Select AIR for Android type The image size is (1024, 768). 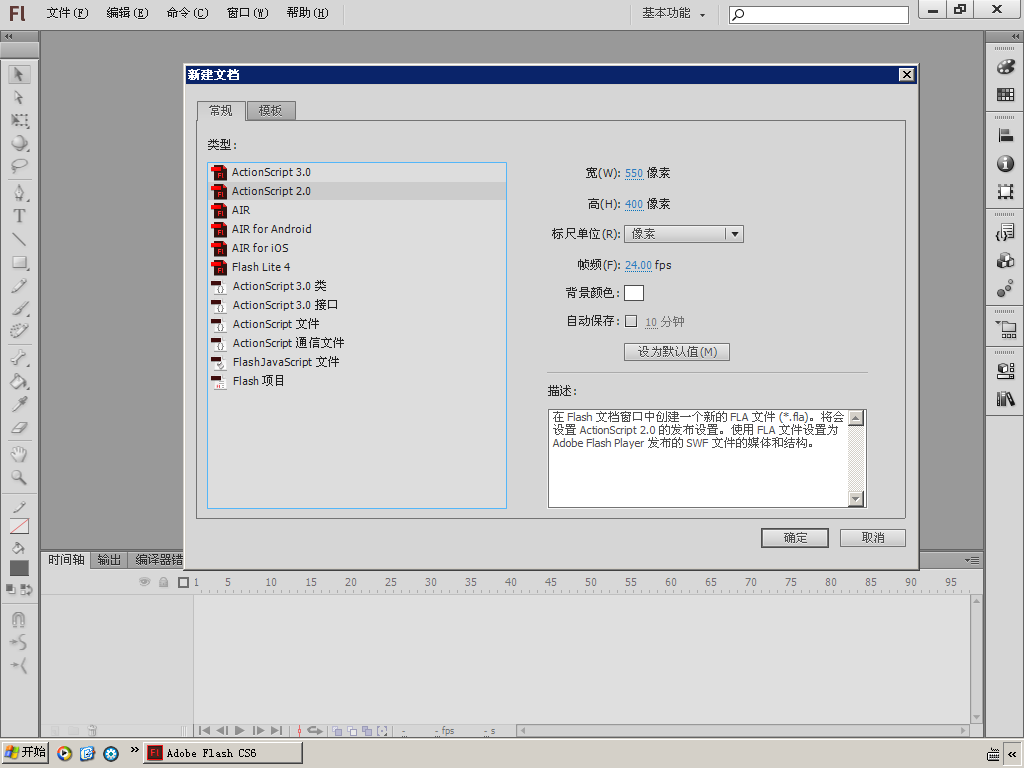click(x=357, y=229)
